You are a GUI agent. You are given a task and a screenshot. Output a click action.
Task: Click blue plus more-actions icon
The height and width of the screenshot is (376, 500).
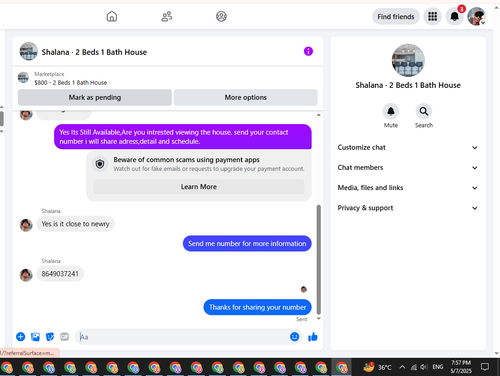[21, 337]
